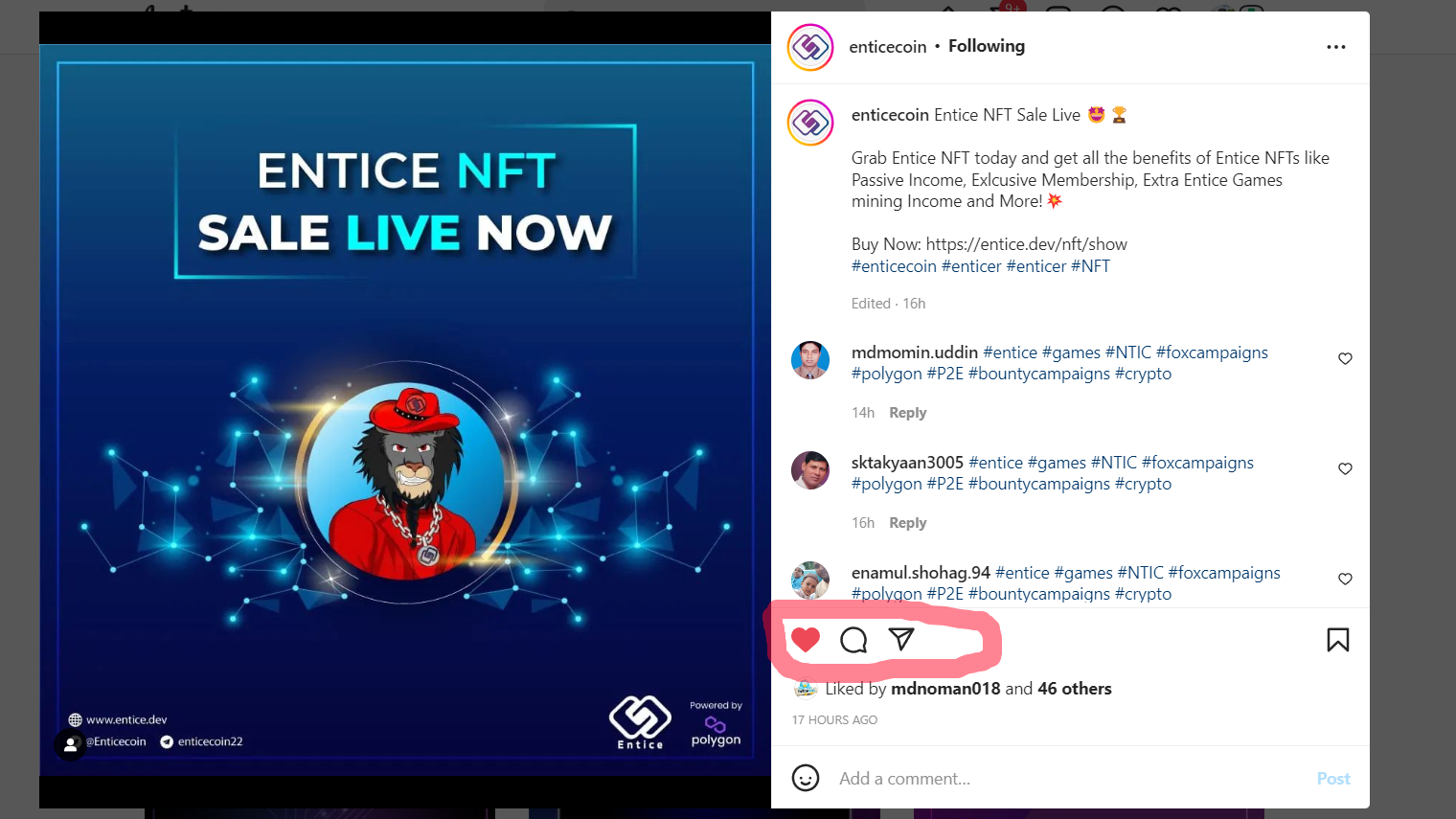The width and height of the screenshot is (1456, 819).
Task: Open the #NFT hashtag in caption
Action: point(1090,266)
